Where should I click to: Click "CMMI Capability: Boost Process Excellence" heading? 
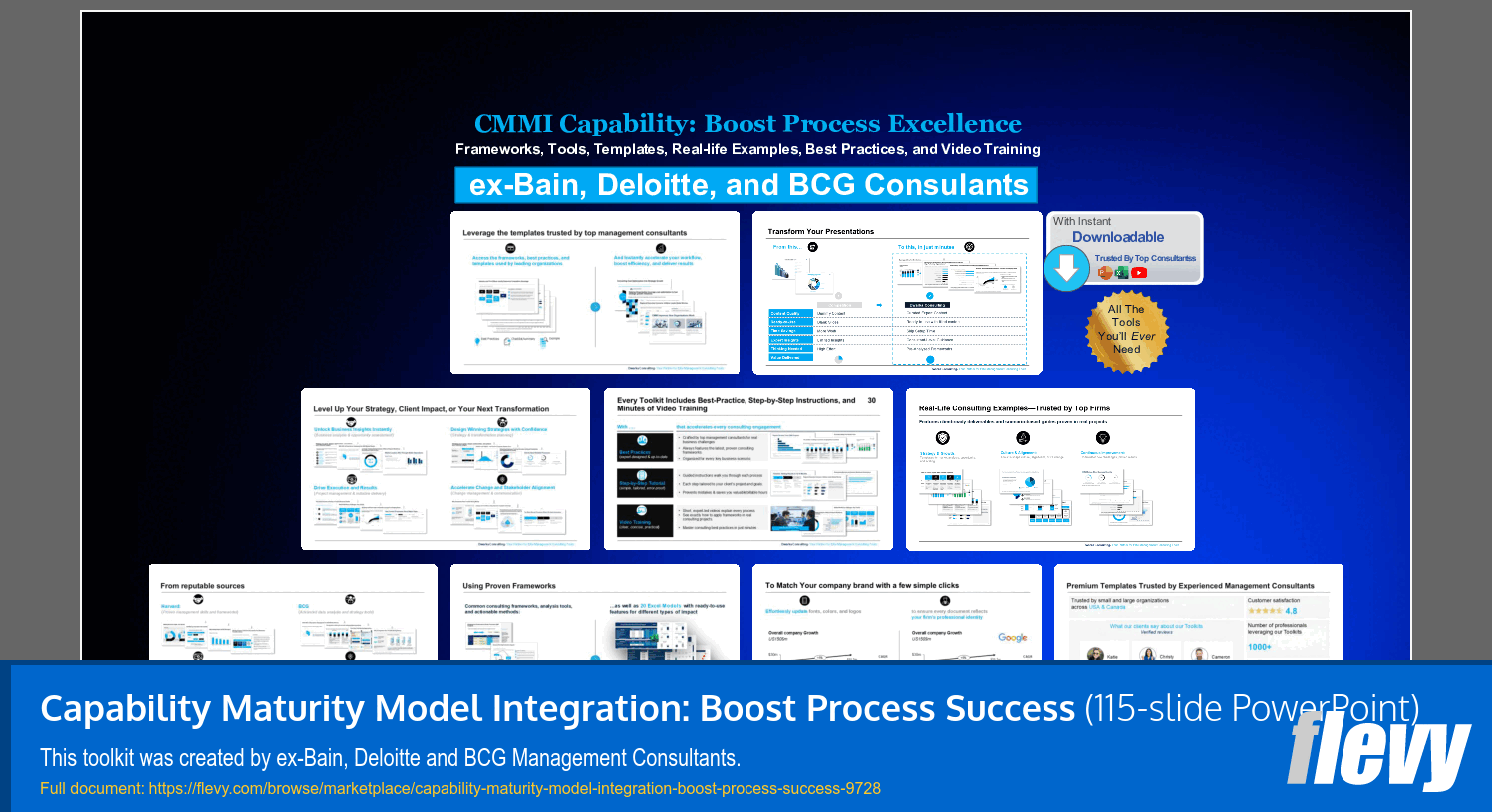point(747,123)
